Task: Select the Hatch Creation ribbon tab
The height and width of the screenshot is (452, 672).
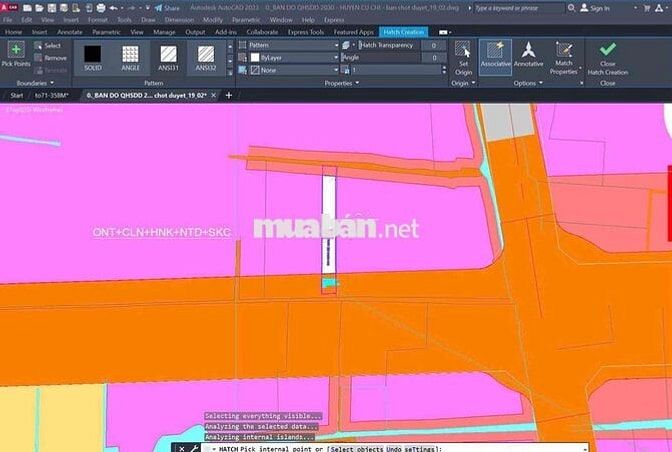Action: (x=403, y=32)
